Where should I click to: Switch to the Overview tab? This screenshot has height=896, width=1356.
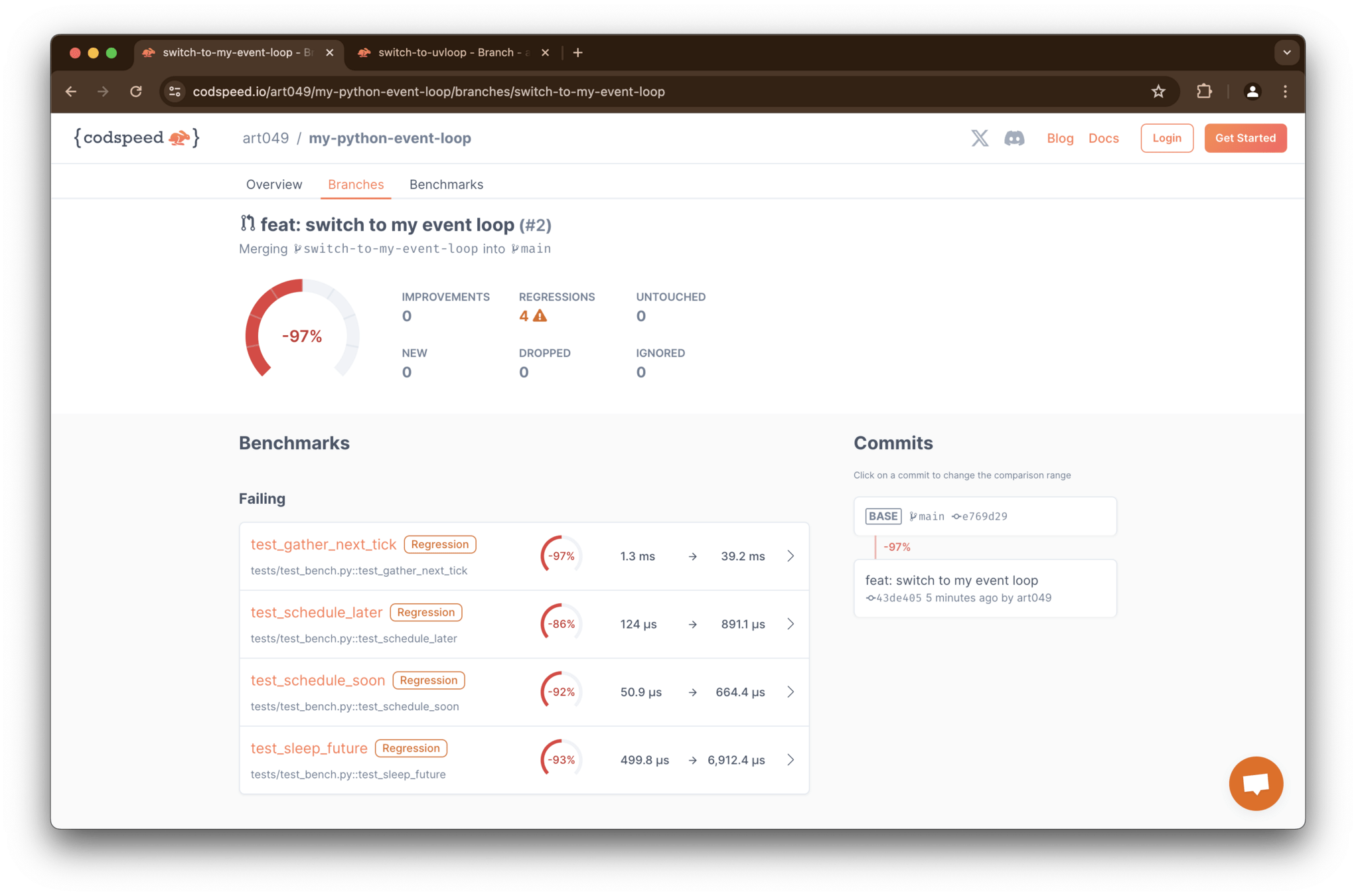point(273,185)
